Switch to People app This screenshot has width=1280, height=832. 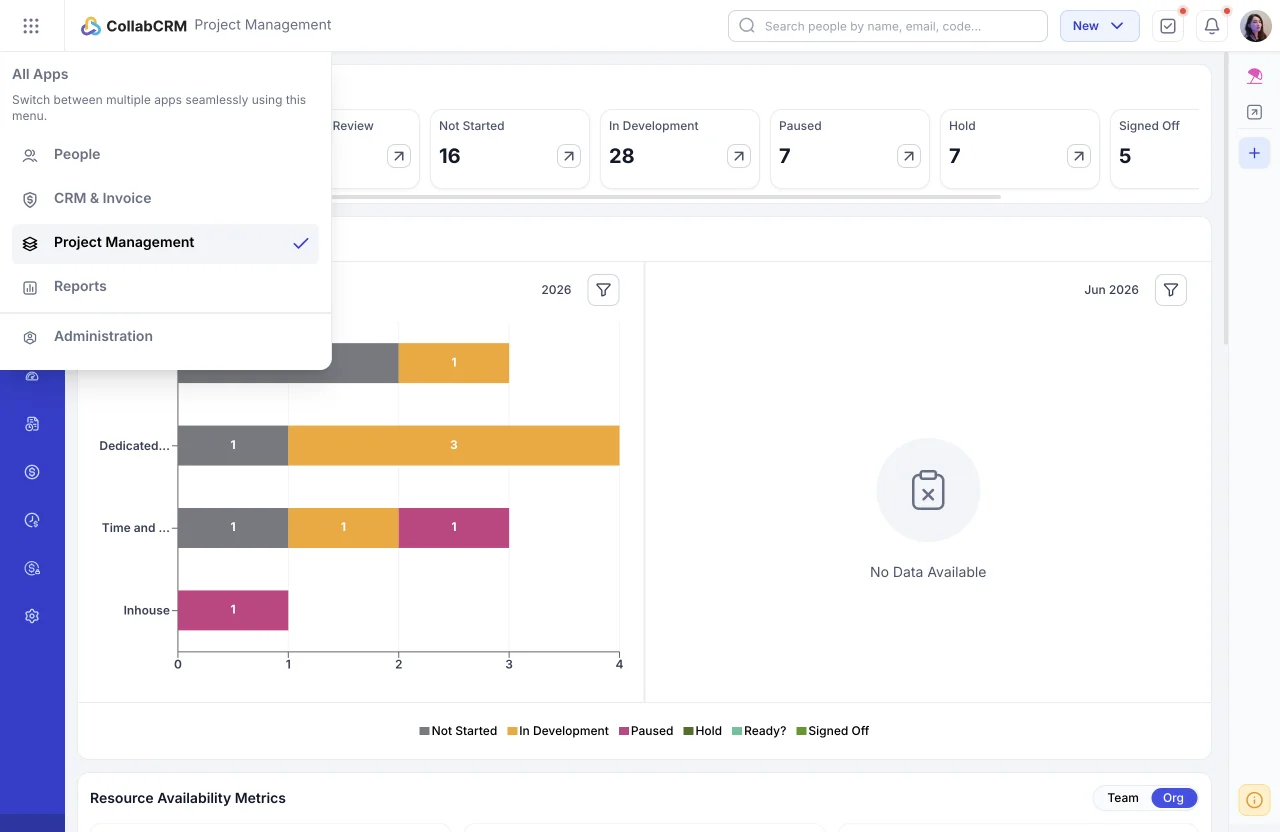pos(165,154)
